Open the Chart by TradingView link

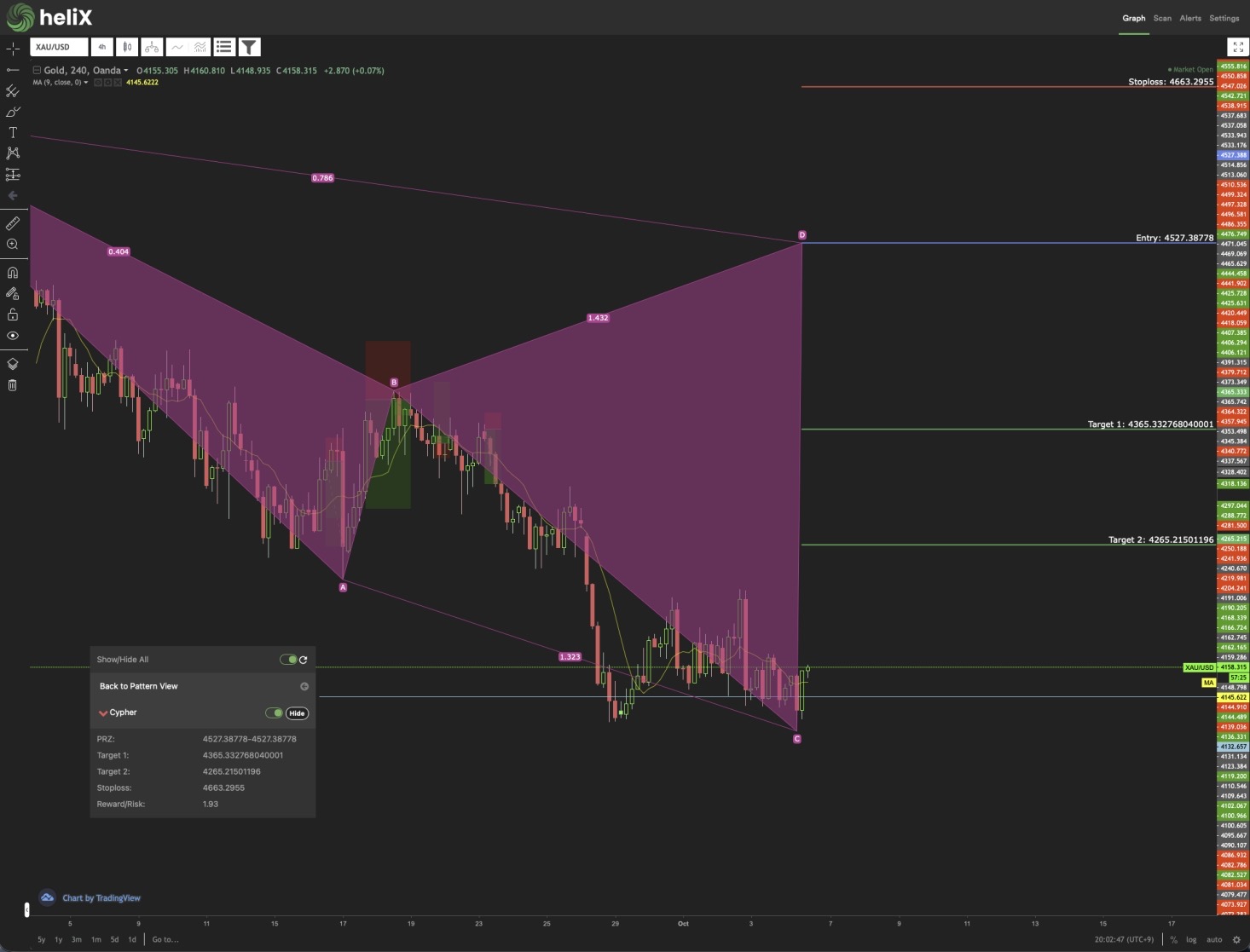[x=101, y=898]
